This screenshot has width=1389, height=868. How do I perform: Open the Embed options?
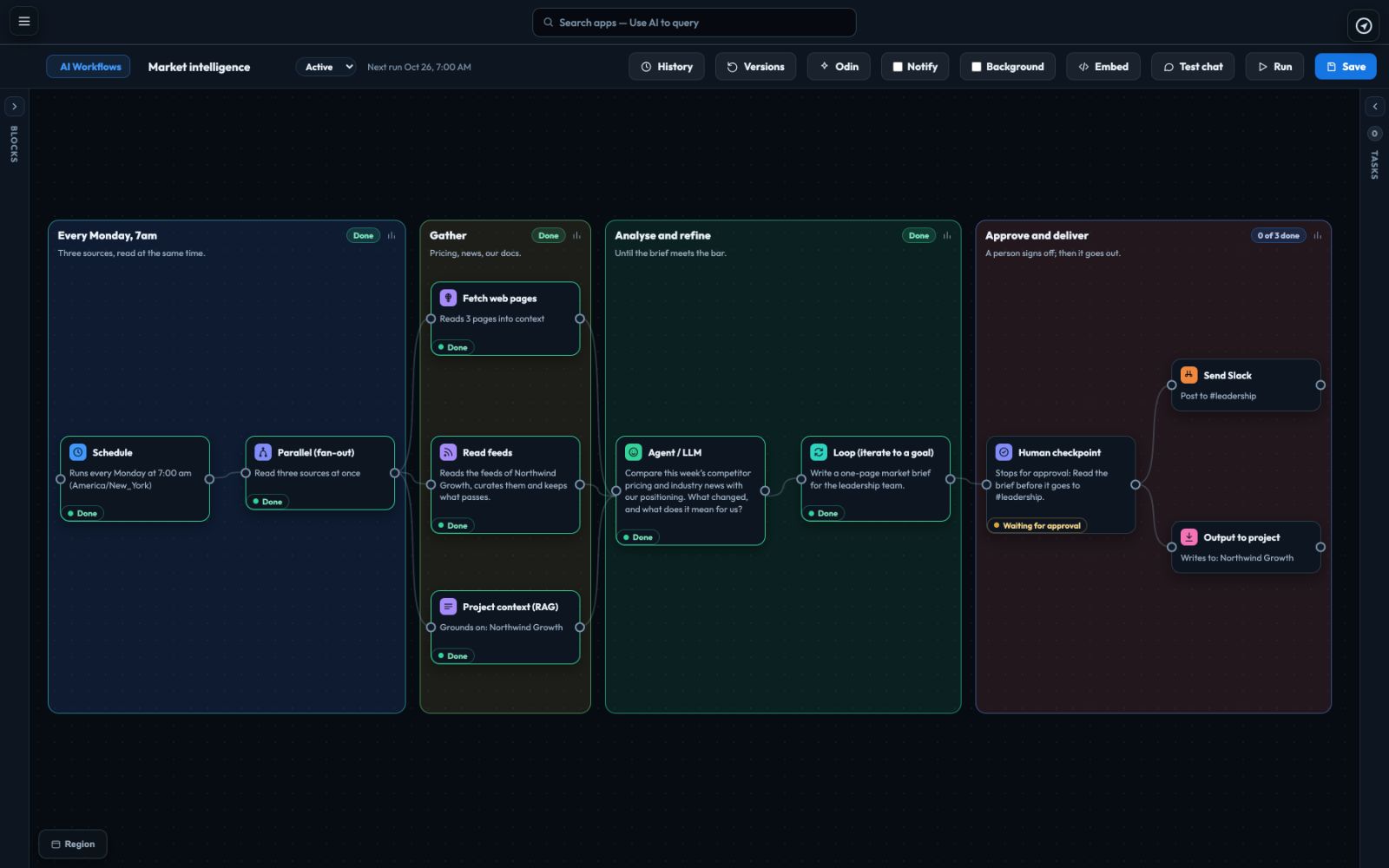pos(1103,67)
